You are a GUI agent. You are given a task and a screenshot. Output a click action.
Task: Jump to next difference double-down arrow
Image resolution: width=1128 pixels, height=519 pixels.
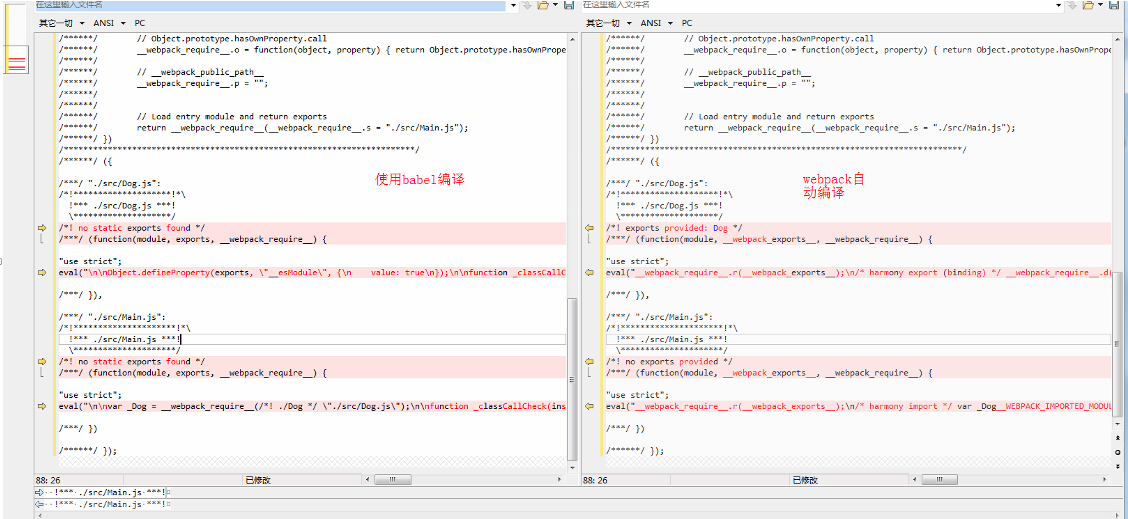(1119, 465)
